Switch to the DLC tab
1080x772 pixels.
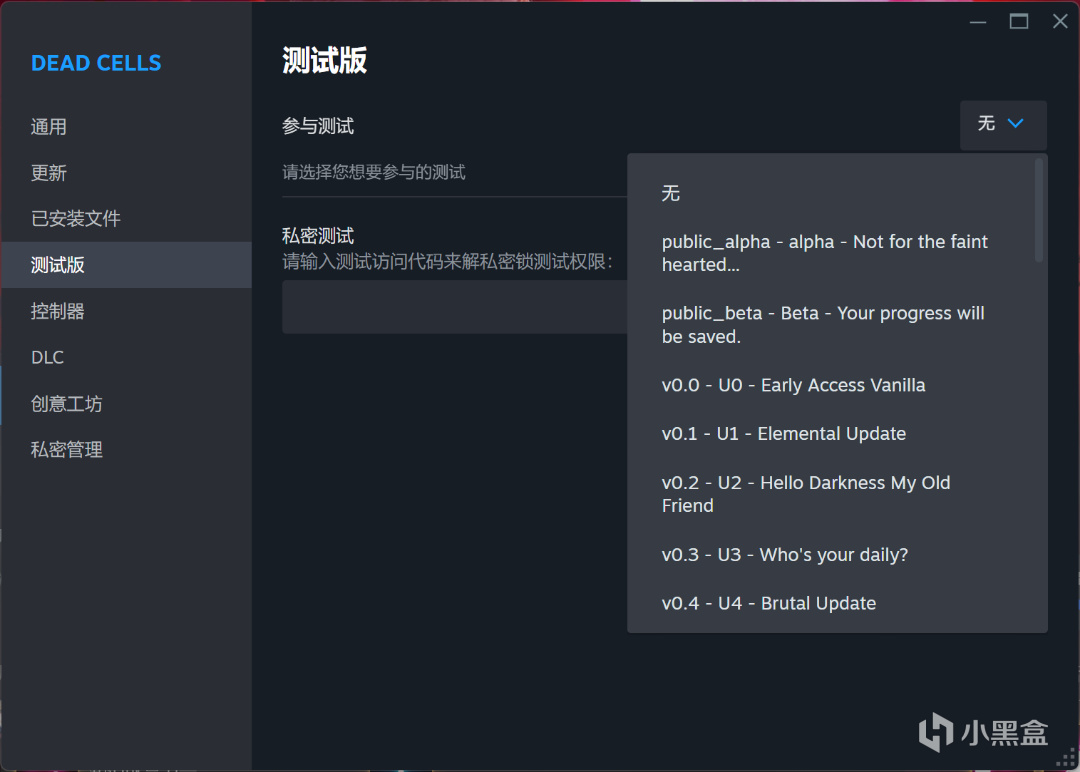pos(47,357)
